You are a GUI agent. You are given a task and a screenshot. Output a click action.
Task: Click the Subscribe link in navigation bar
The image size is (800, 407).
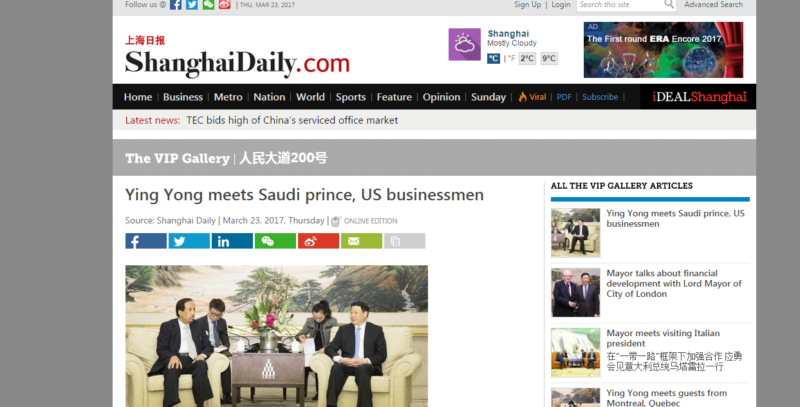point(600,97)
